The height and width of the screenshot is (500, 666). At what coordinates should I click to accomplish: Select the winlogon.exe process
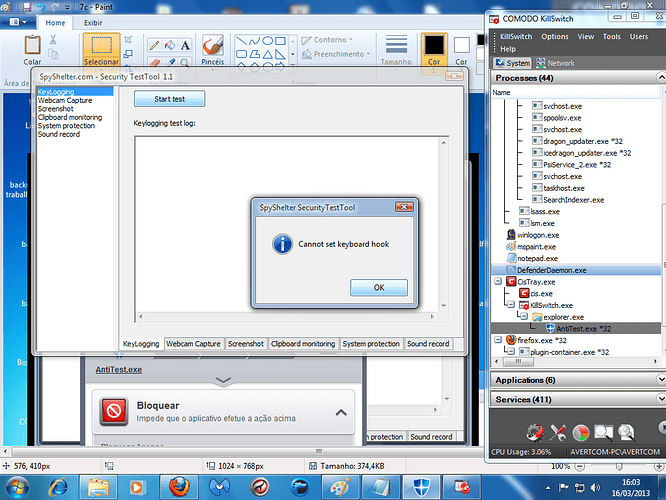tap(538, 235)
